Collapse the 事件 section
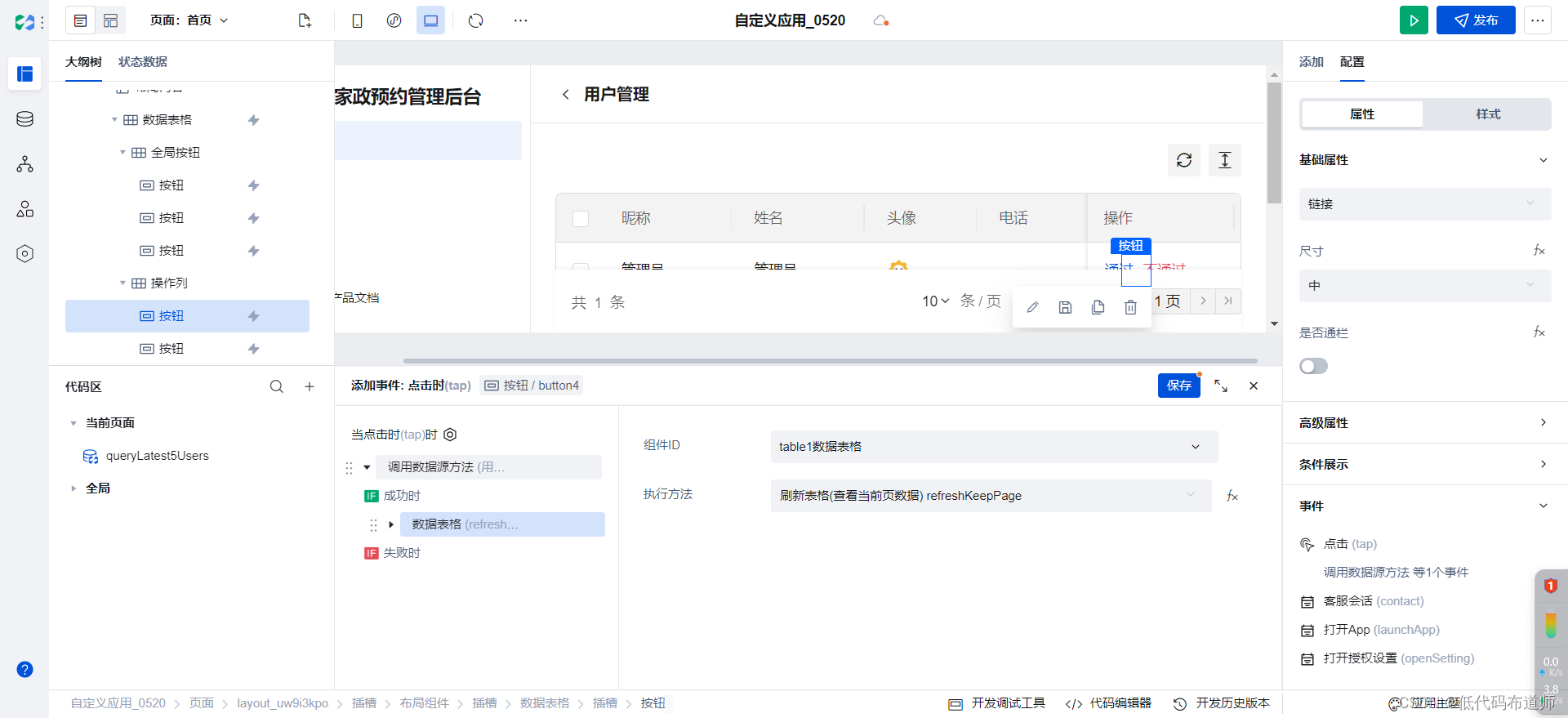The image size is (1568, 718). coord(1543,506)
